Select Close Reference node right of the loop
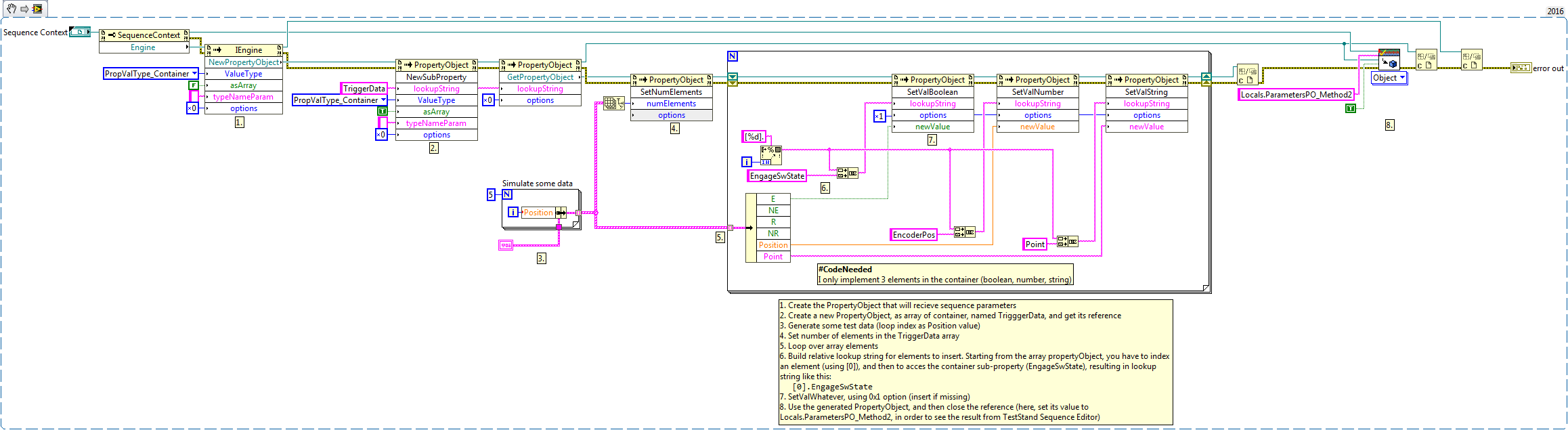This screenshot has width=1568, height=430. tap(1247, 74)
